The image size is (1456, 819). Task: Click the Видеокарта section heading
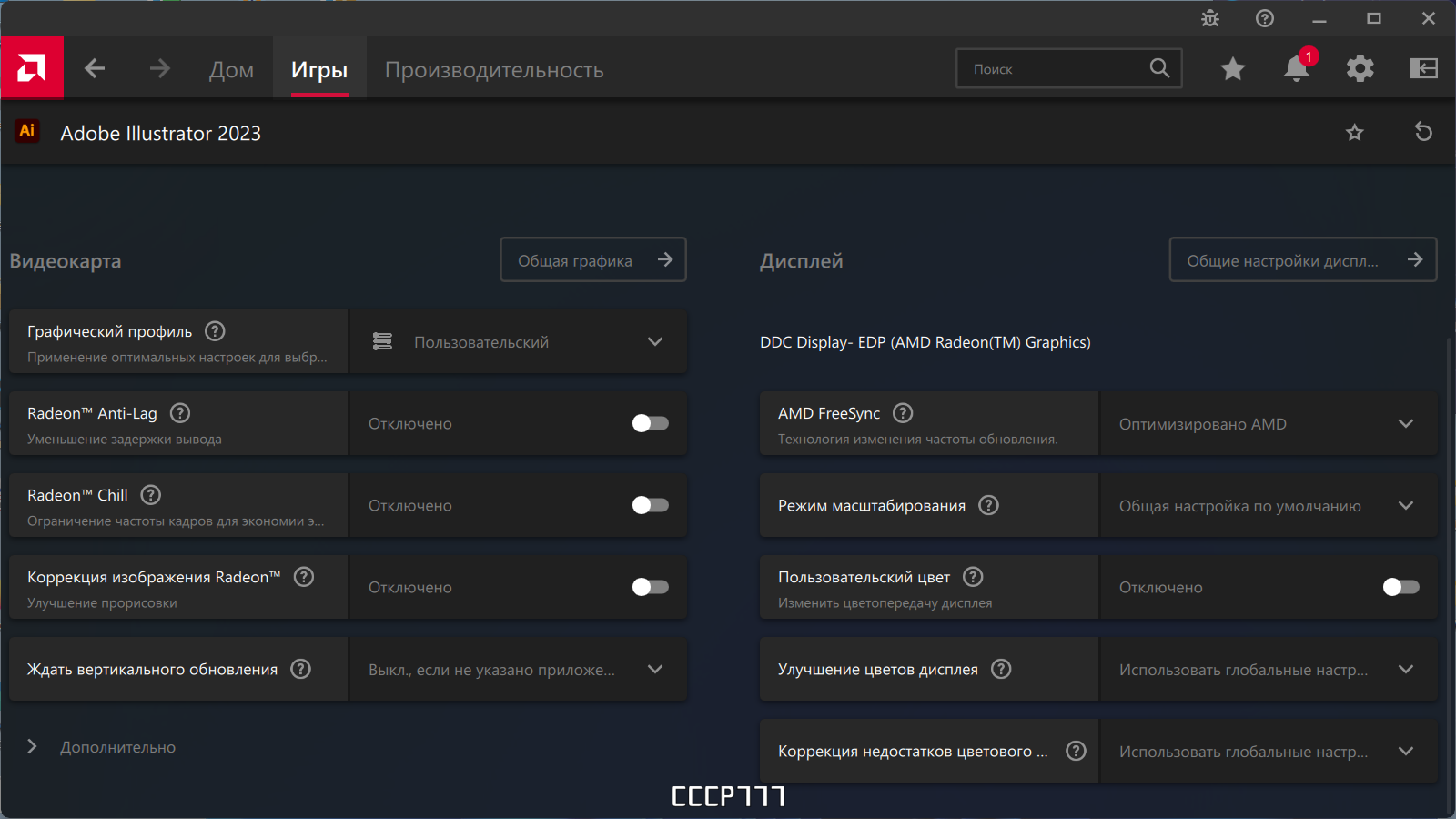click(x=66, y=261)
